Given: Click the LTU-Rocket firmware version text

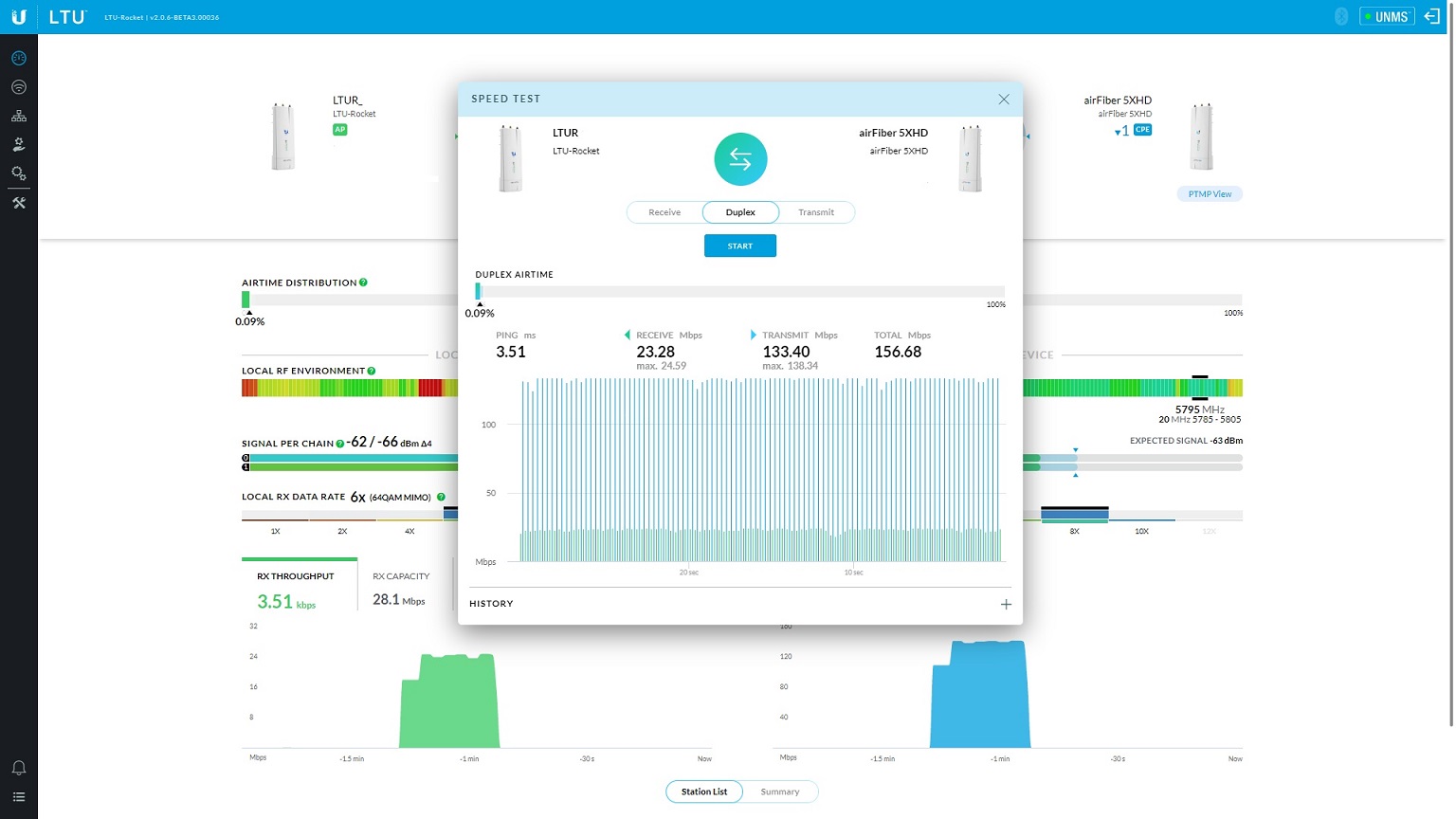Looking at the screenshot, I should click(x=162, y=17).
